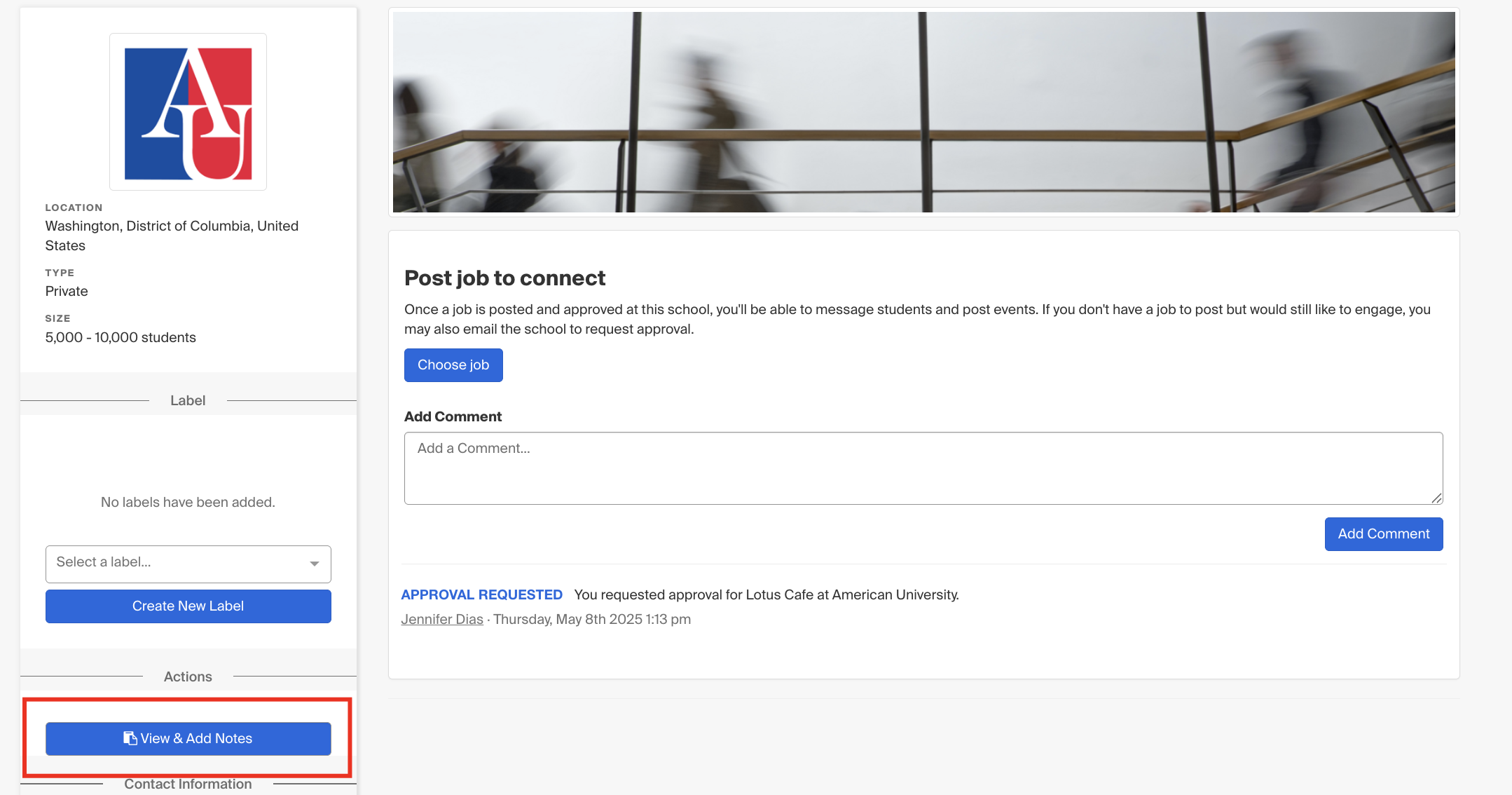Click the View & Add Notes button
This screenshot has width=1512, height=795.
point(188,738)
